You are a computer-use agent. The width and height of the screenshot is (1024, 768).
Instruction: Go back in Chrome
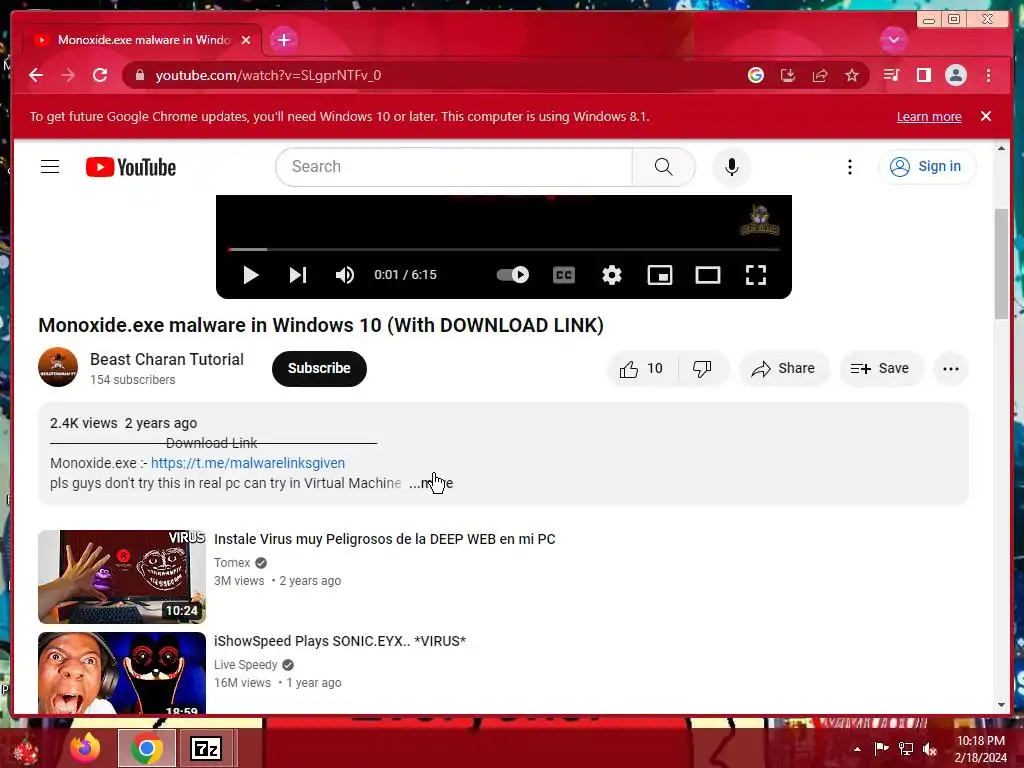coord(36,75)
